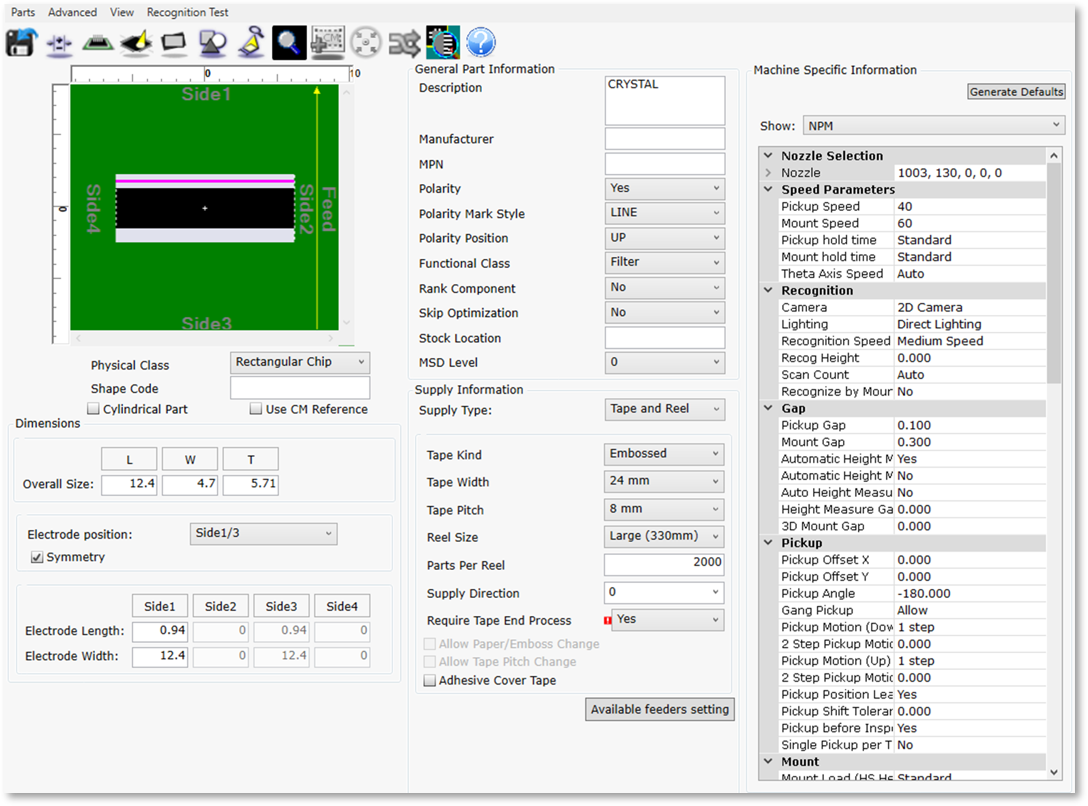
Task: Click the blue help question mark icon
Action: (481, 43)
